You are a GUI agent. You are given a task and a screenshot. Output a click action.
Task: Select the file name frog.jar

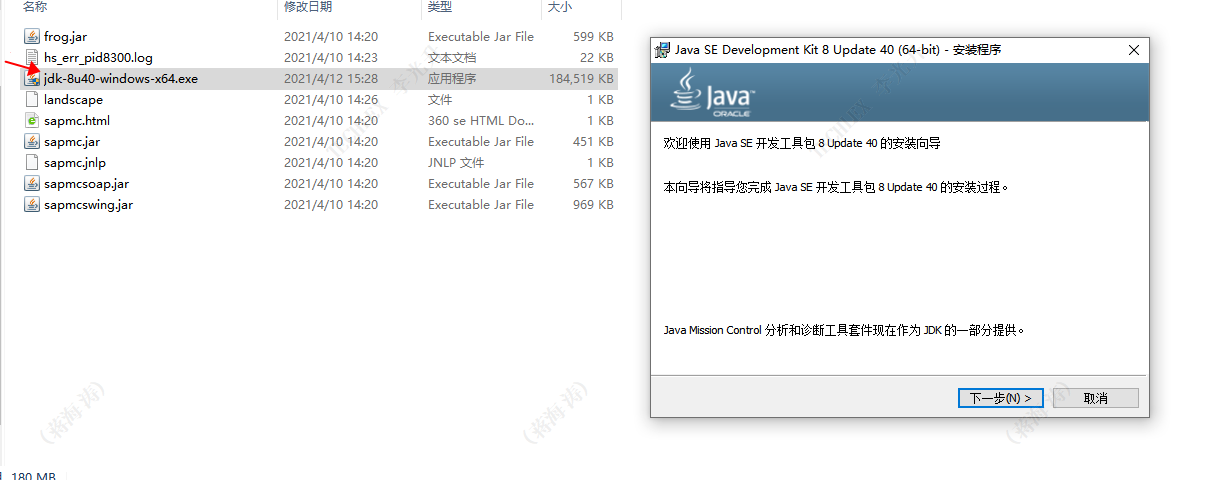(x=65, y=37)
